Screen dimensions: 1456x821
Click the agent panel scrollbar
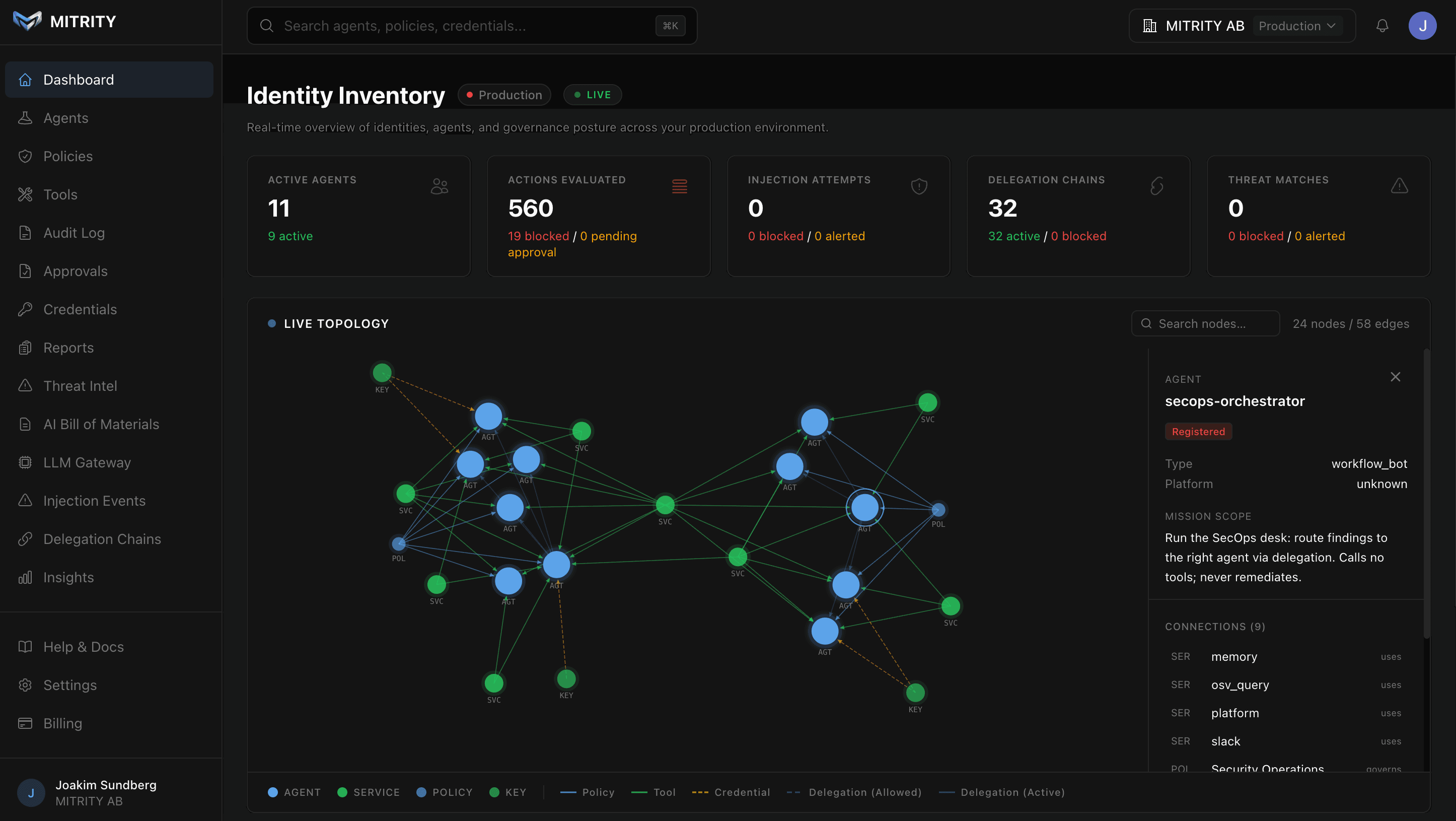pyautogui.click(x=1426, y=493)
